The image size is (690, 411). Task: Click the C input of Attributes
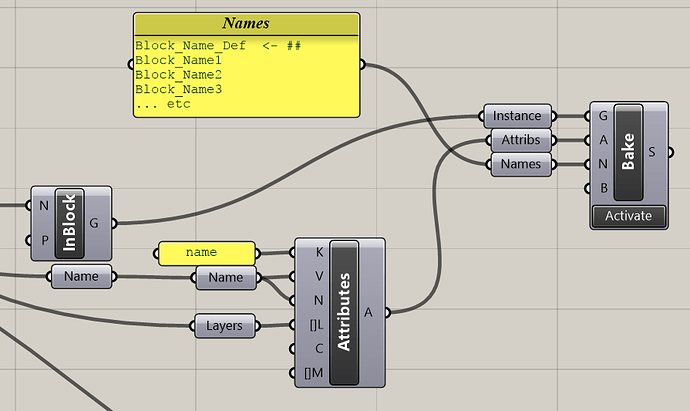point(319,349)
